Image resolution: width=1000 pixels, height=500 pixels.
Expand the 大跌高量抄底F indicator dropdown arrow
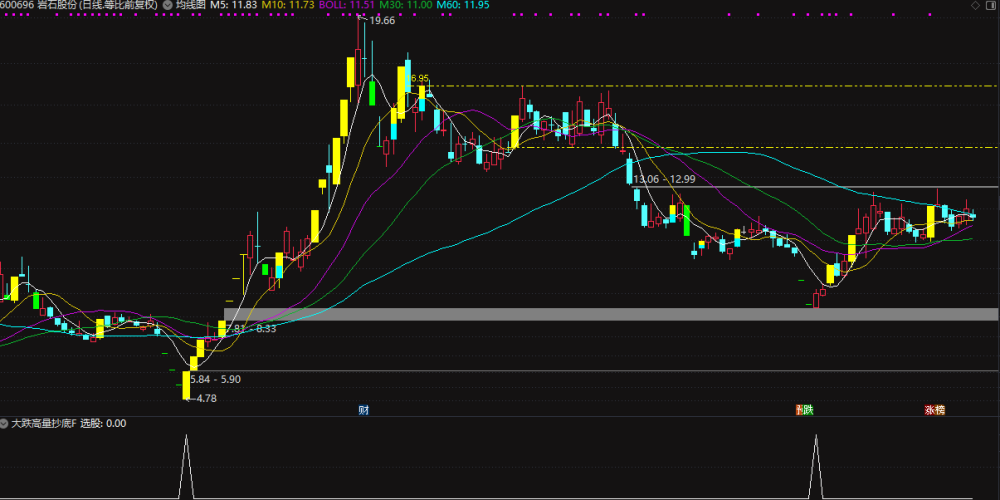click(x=5, y=423)
